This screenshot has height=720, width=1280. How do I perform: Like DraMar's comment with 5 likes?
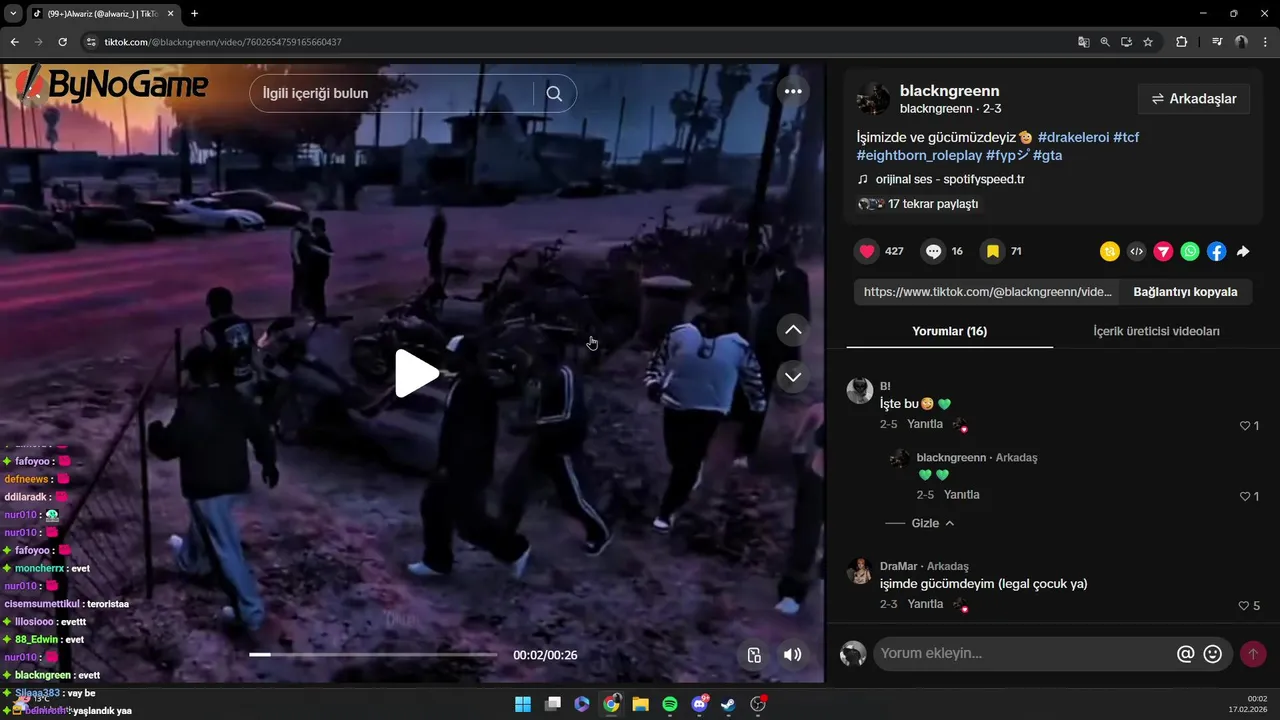pyautogui.click(x=1244, y=605)
